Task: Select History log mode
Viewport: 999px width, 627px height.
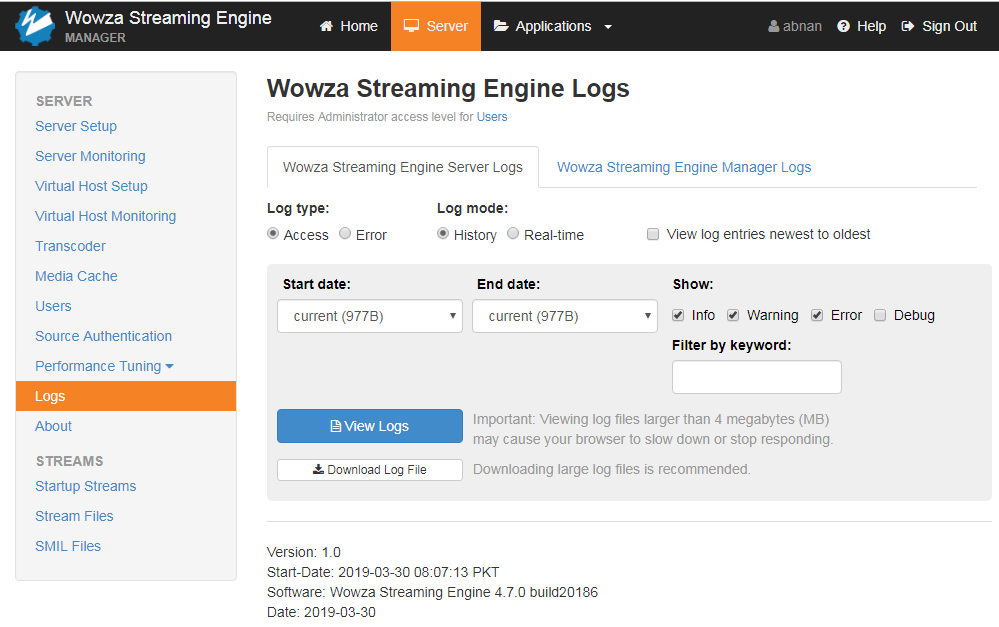Action: pos(443,234)
